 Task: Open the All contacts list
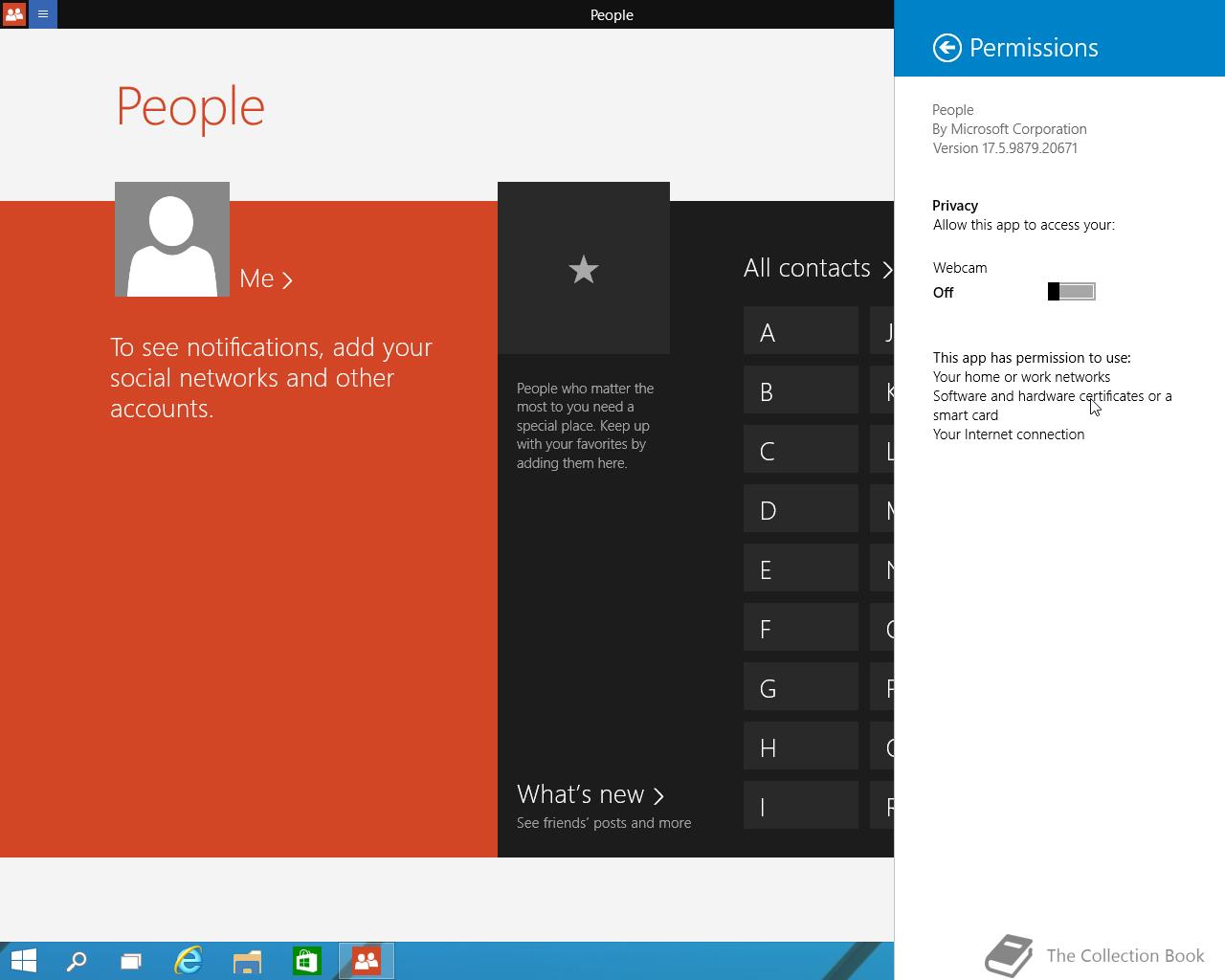(818, 268)
